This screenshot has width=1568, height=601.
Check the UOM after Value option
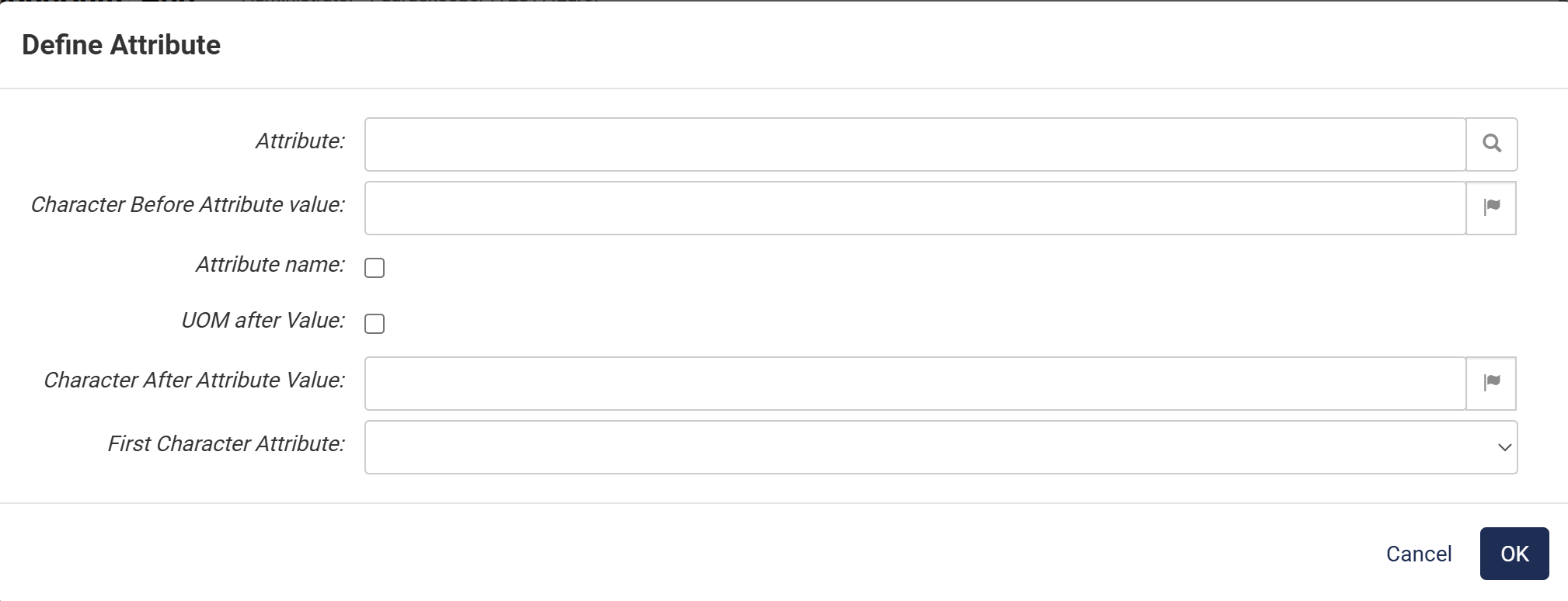(x=375, y=324)
